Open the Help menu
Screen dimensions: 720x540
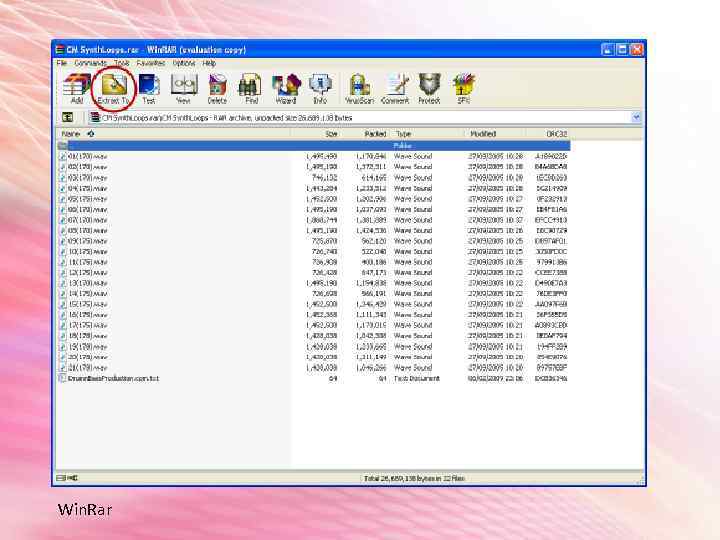[209, 63]
